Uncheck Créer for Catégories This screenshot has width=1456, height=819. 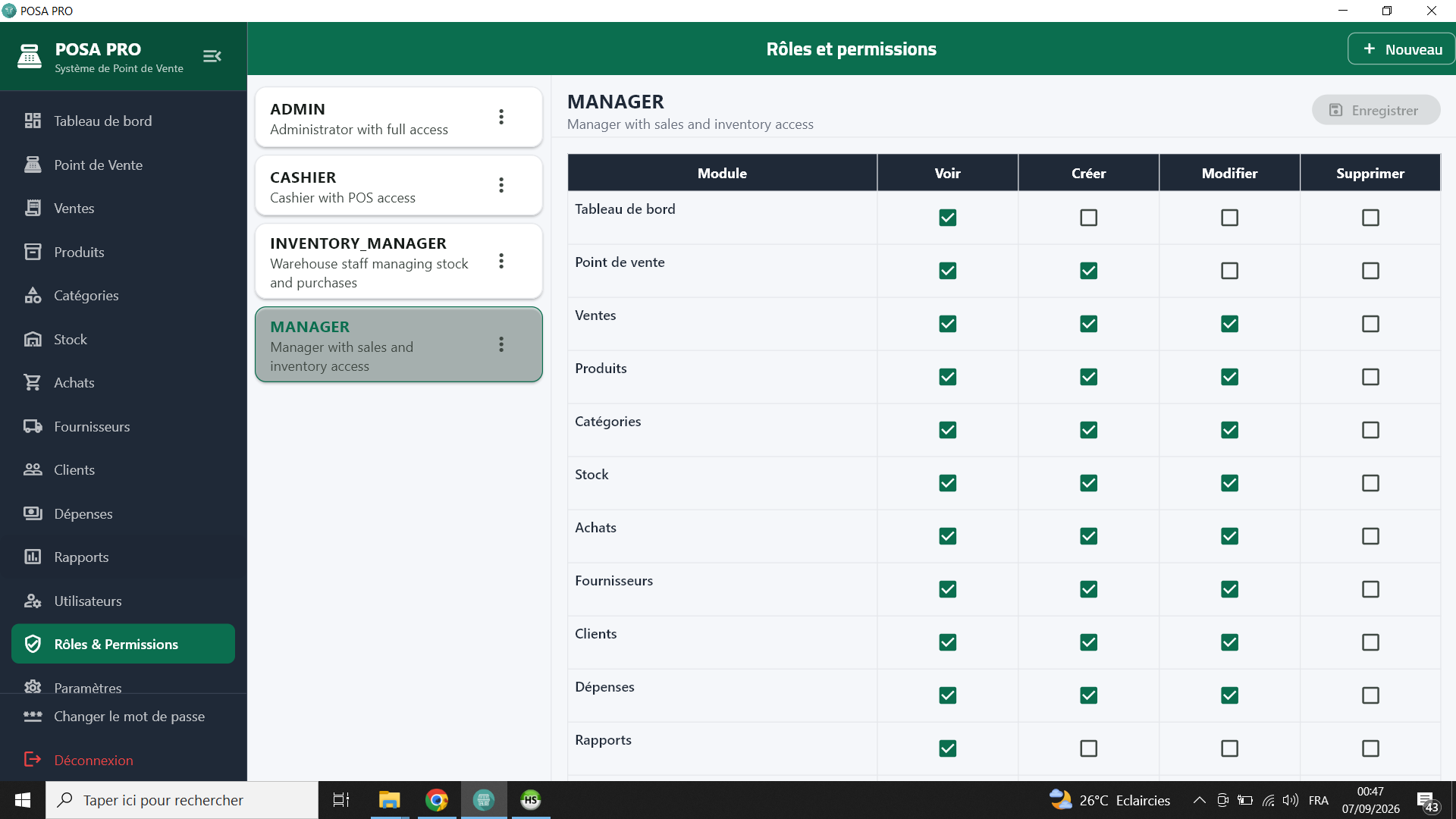tap(1088, 430)
